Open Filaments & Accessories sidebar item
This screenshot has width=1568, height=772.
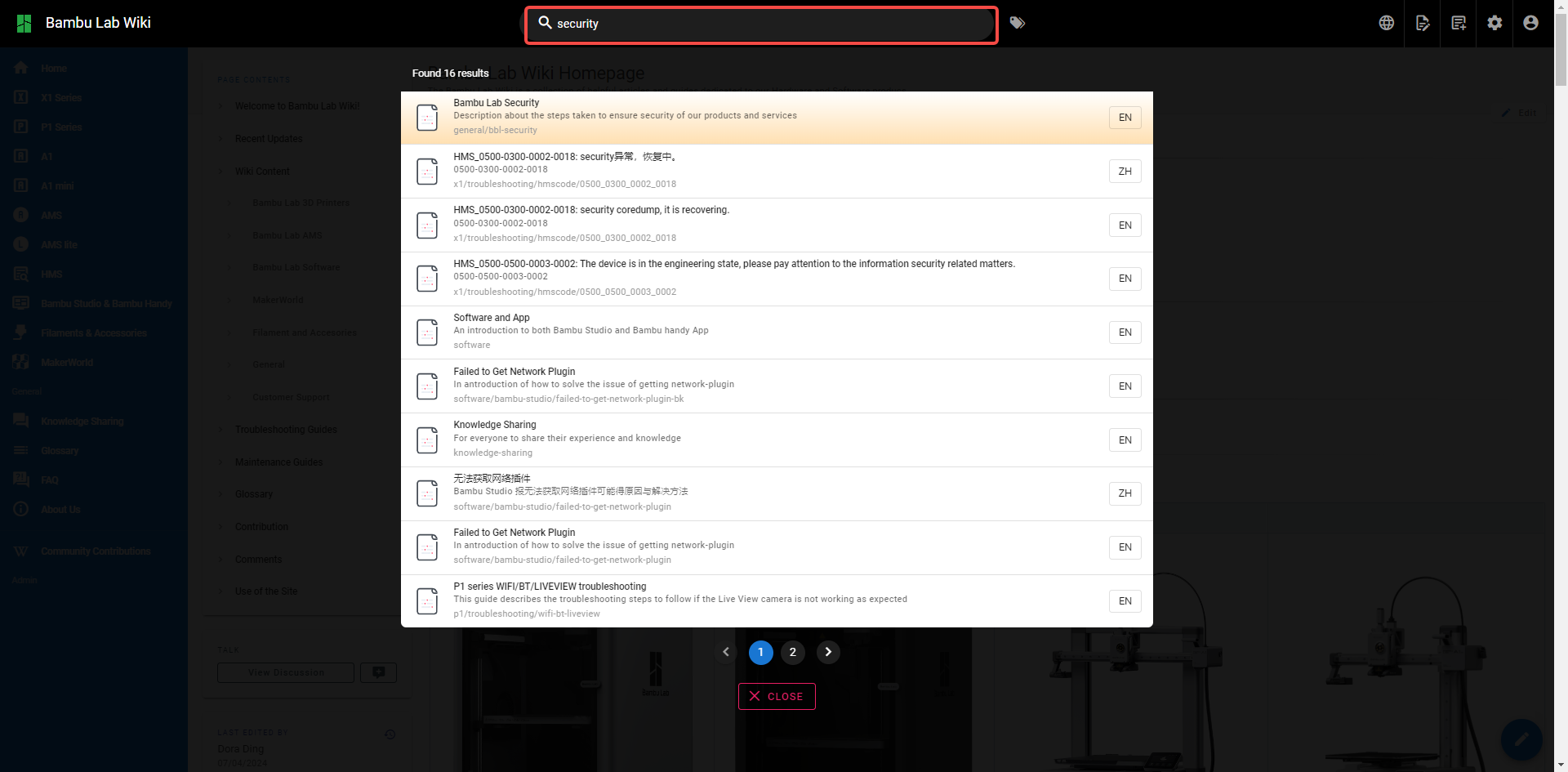[94, 333]
